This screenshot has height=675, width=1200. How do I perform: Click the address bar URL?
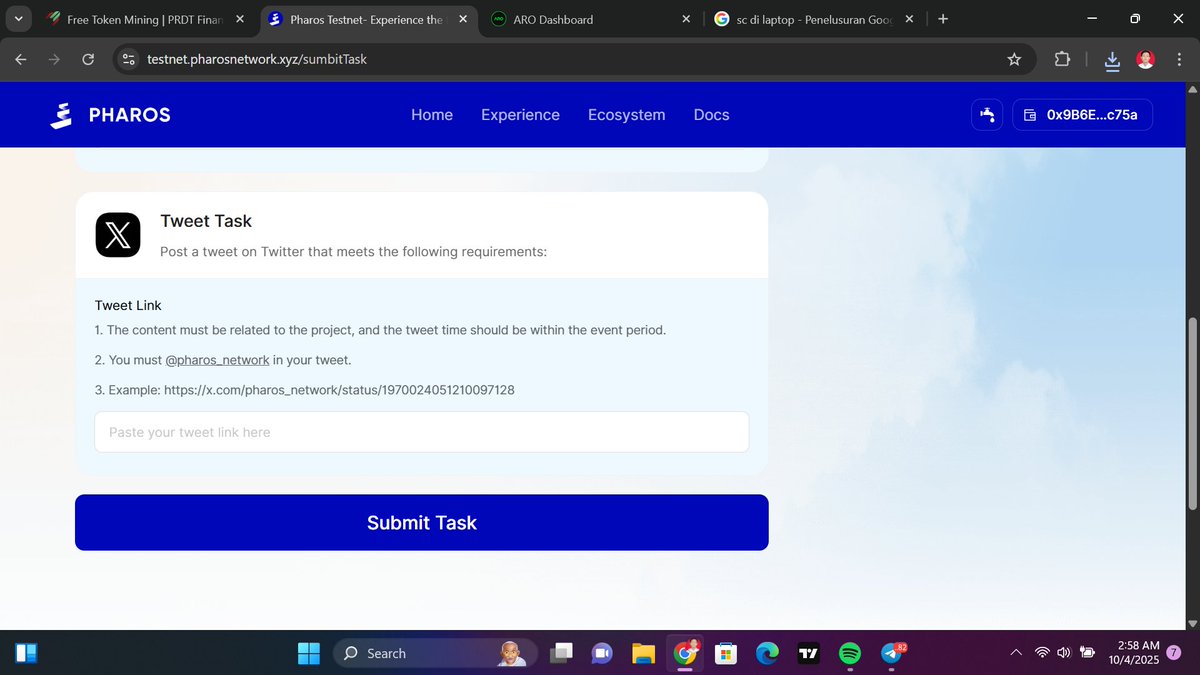click(257, 59)
